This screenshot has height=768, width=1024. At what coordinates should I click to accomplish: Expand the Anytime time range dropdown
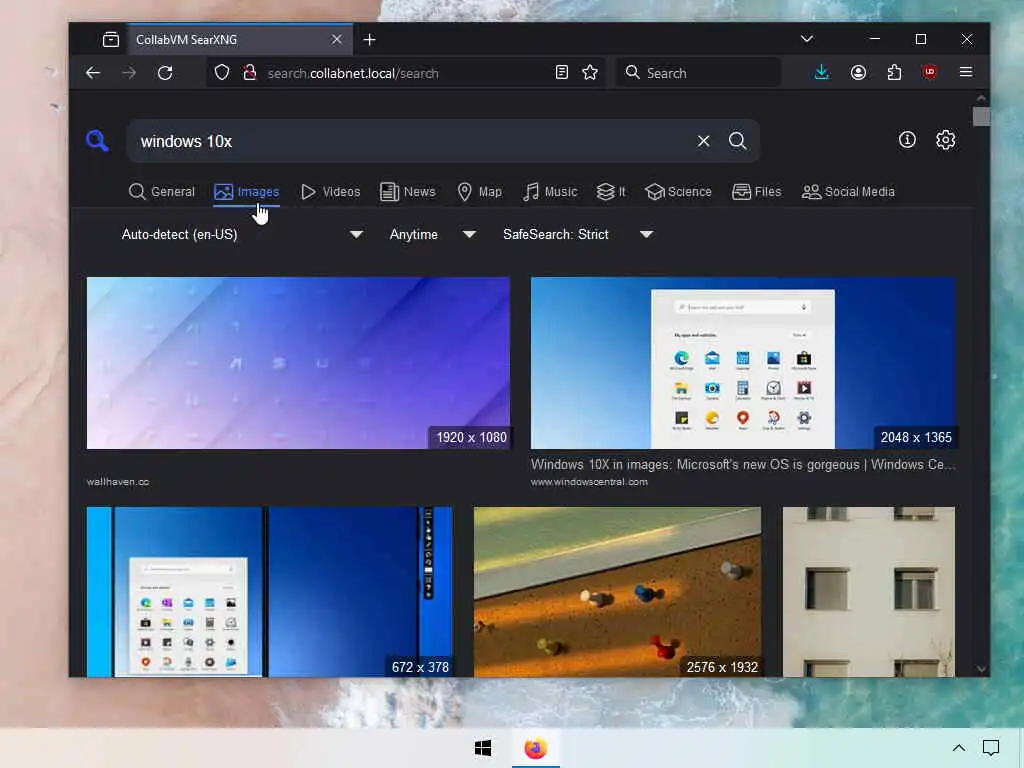pyautogui.click(x=432, y=234)
